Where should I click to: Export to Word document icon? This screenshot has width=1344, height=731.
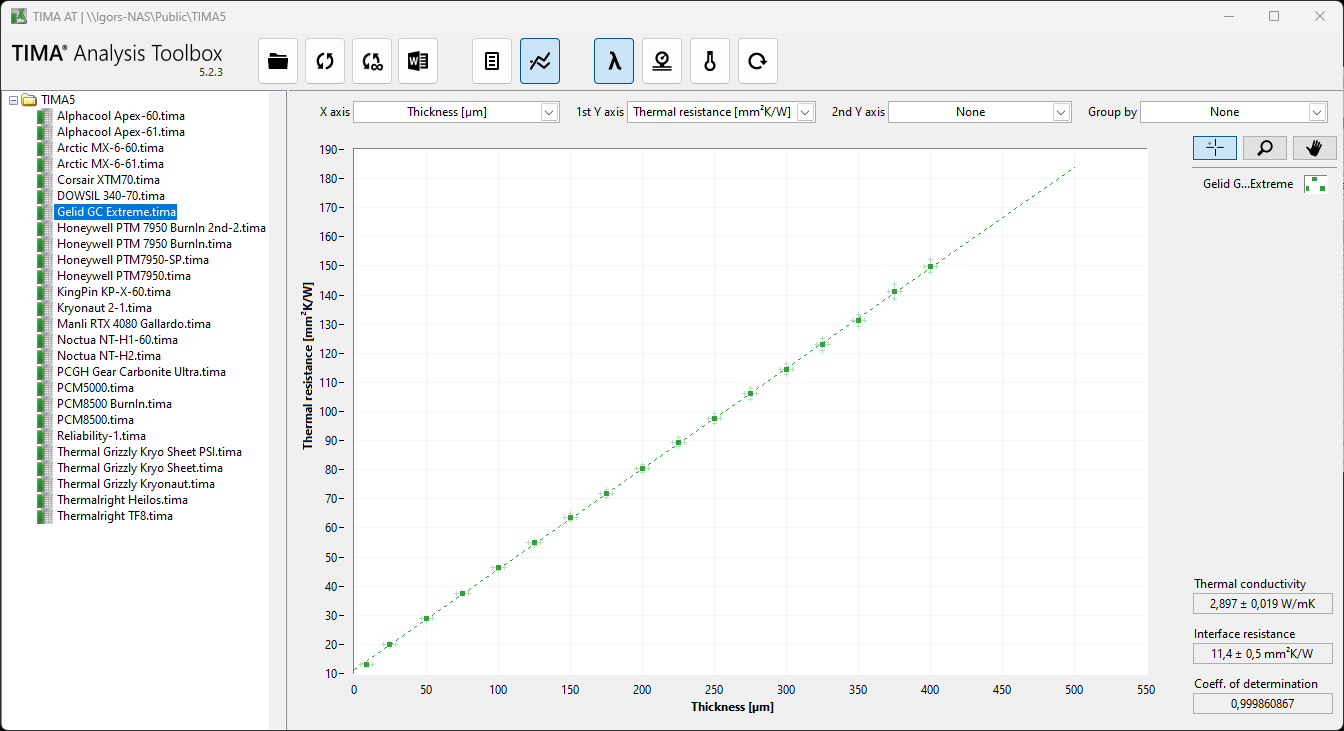point(418,61)
